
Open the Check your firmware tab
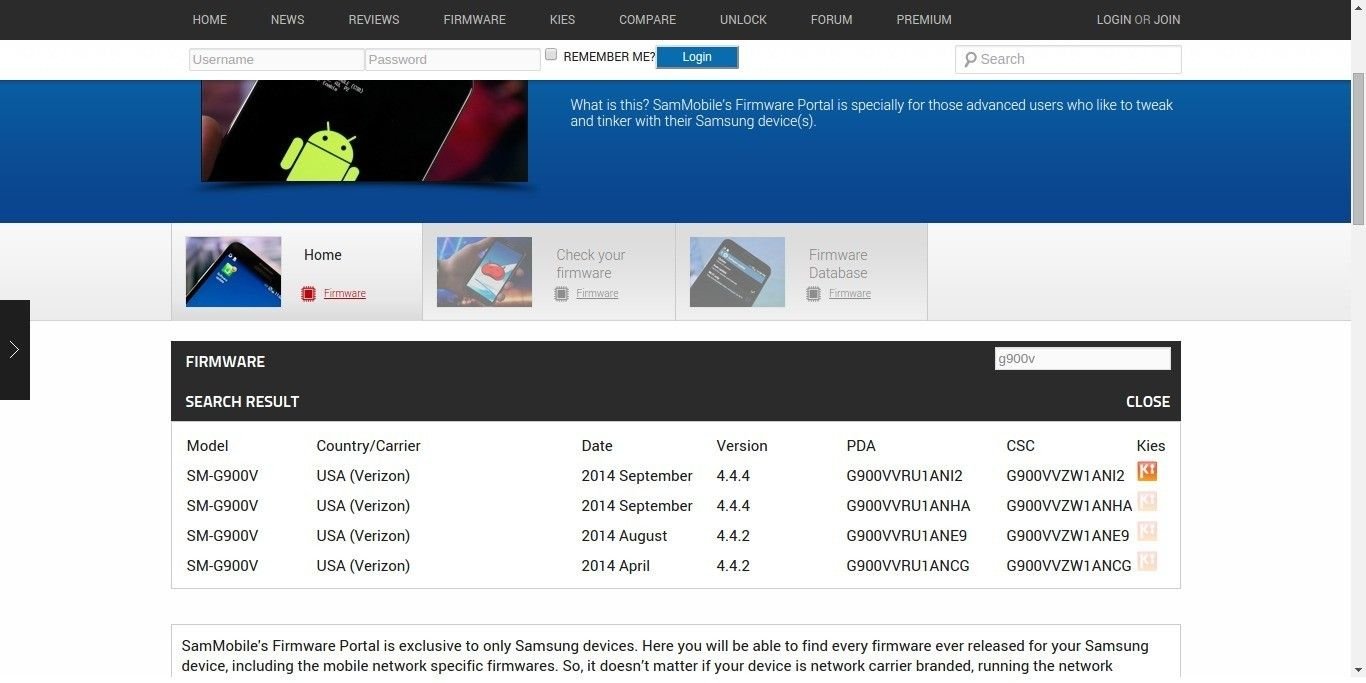coord(549,272)
